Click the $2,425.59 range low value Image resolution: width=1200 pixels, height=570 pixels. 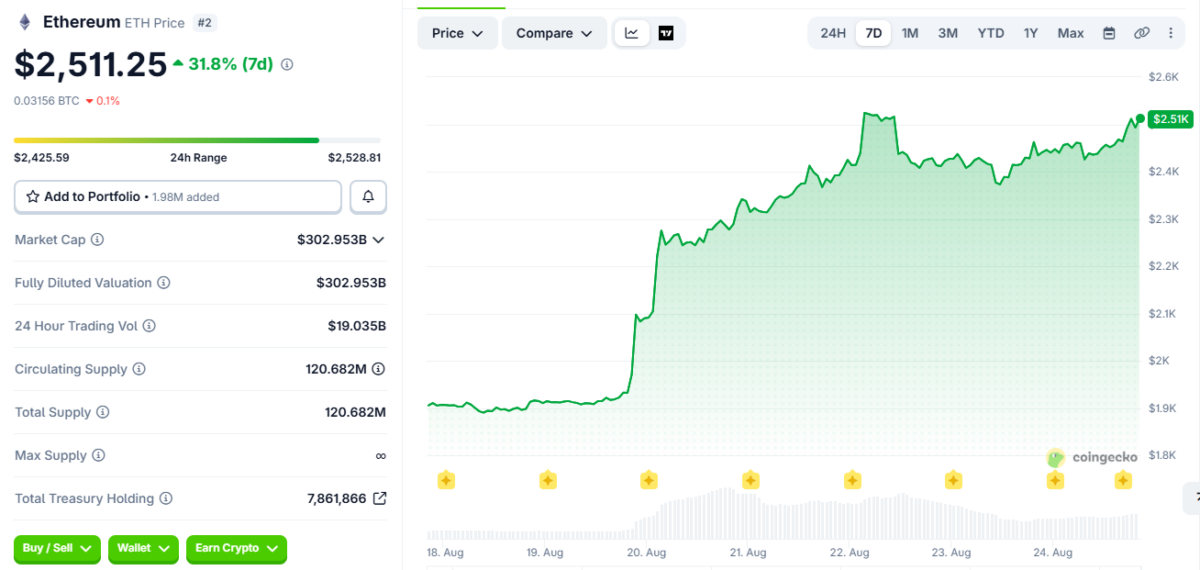click(x=42, y=158)
